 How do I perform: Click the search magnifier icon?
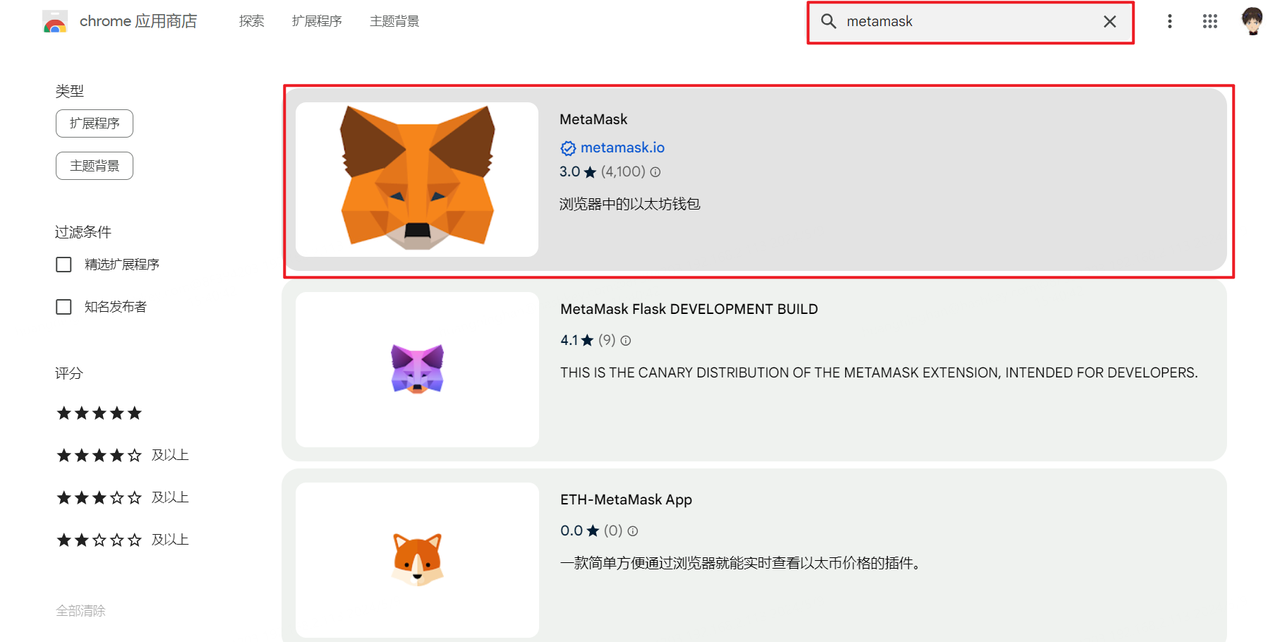(x=828, y=22)
